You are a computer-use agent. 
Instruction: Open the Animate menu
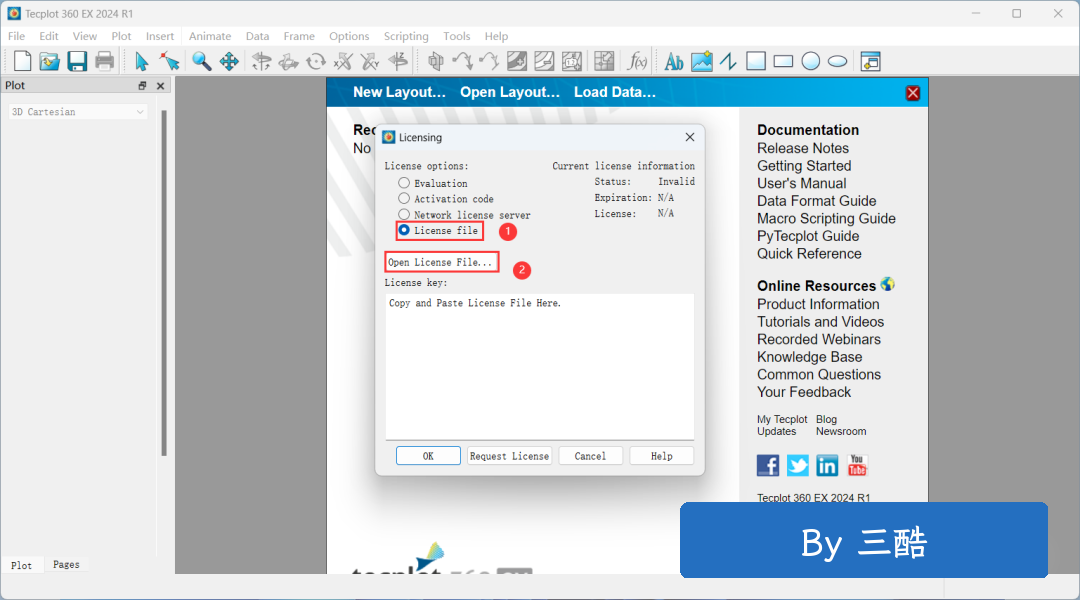point(210,36)
